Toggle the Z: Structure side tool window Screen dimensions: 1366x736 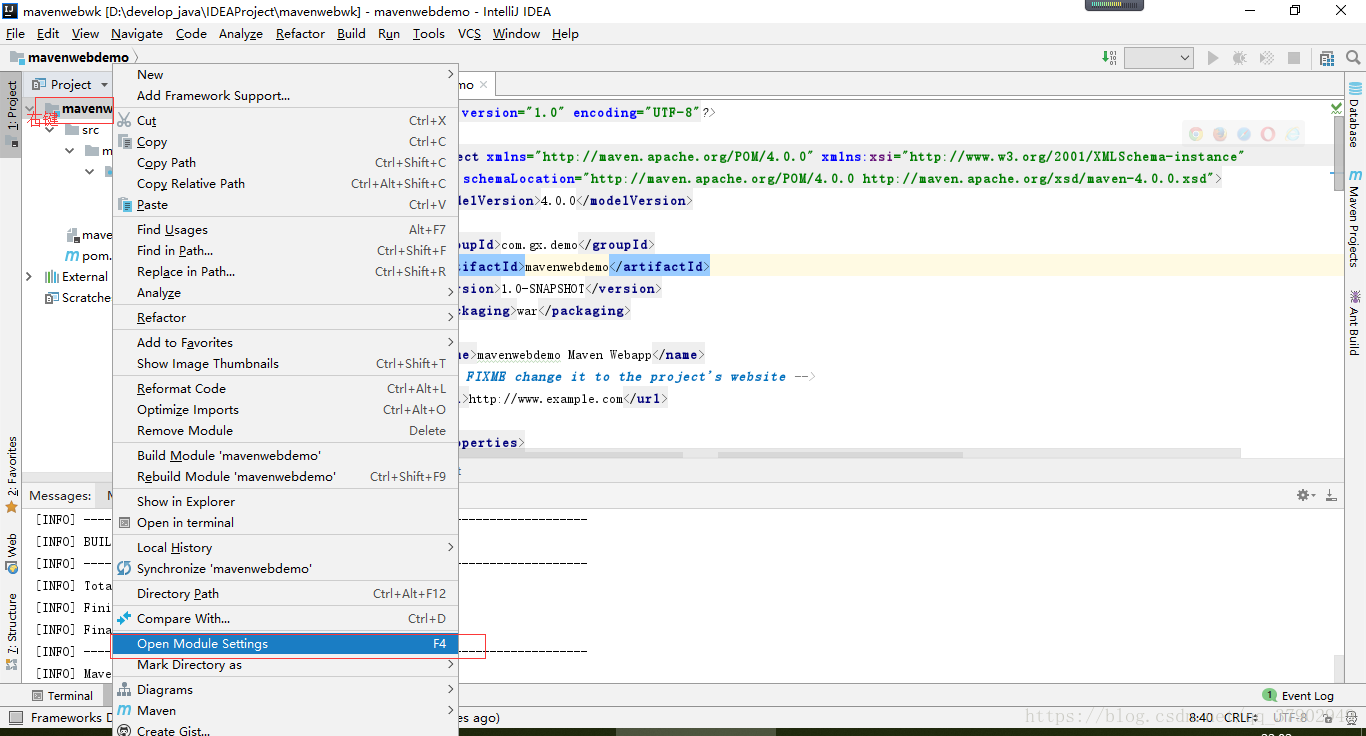click(x=11, y=630)
